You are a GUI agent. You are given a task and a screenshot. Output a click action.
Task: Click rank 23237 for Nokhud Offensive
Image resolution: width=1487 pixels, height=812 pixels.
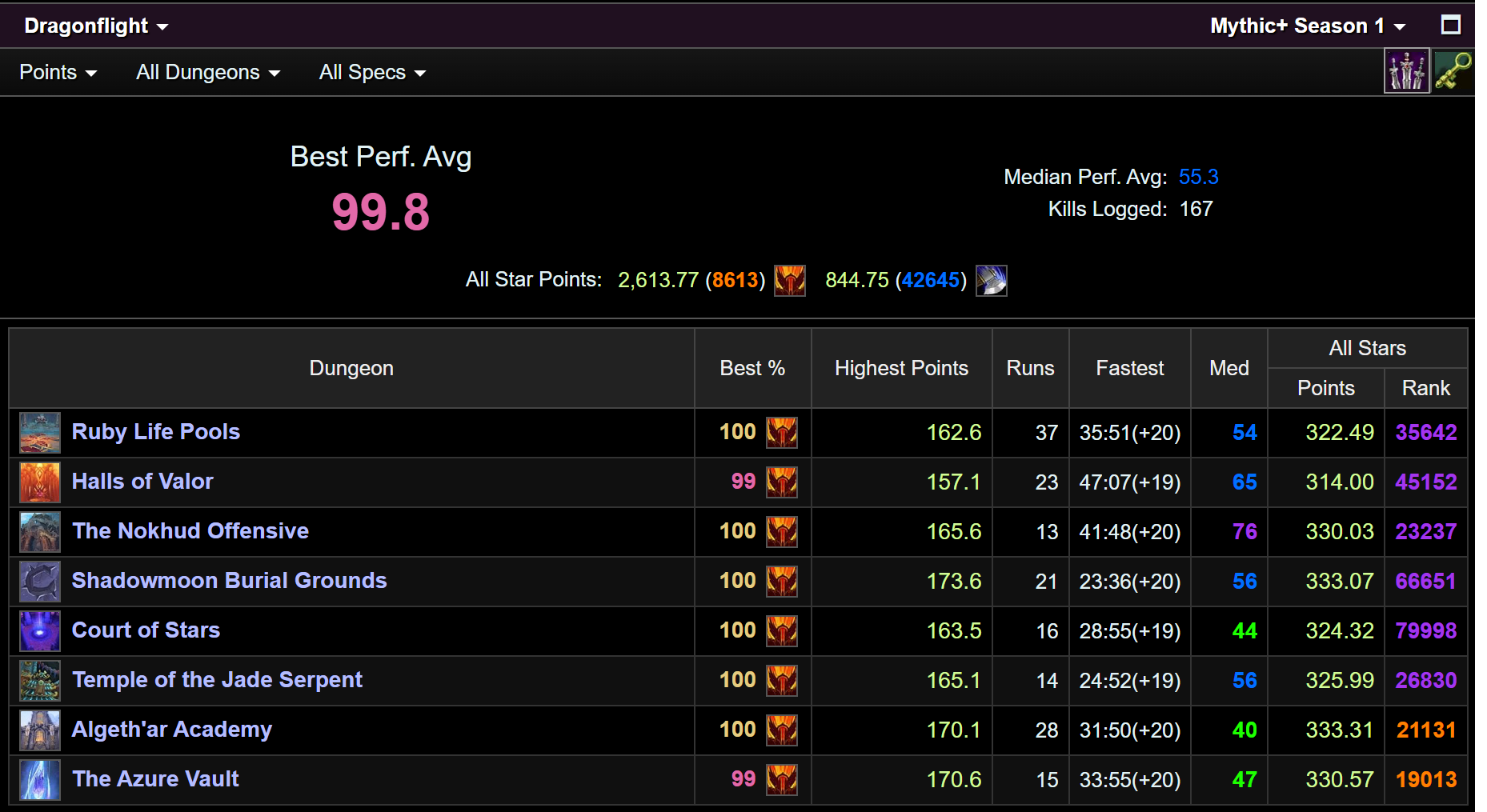click(1426, 532)
